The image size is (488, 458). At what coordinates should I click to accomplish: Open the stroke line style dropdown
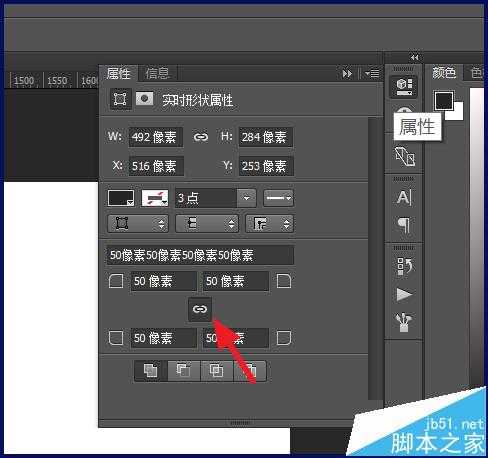(278, 198)
